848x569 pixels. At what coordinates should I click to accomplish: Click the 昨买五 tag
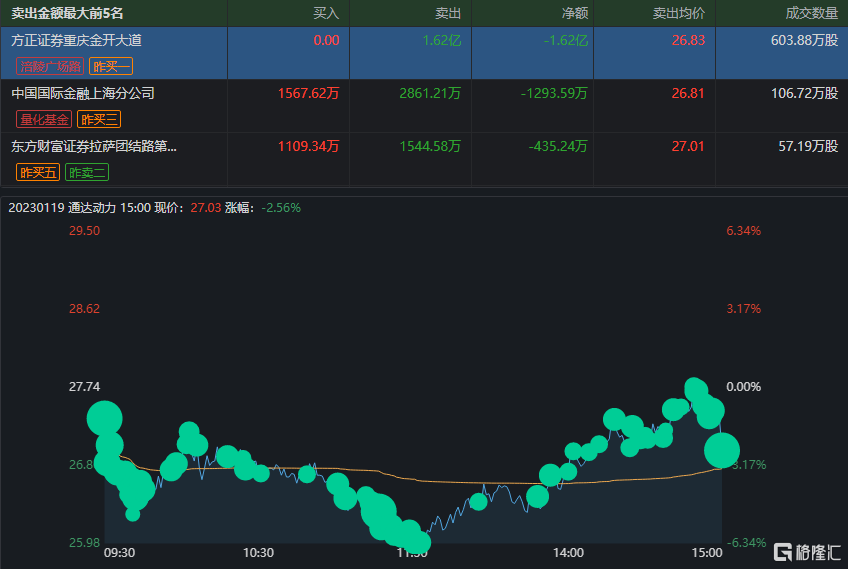38,173
